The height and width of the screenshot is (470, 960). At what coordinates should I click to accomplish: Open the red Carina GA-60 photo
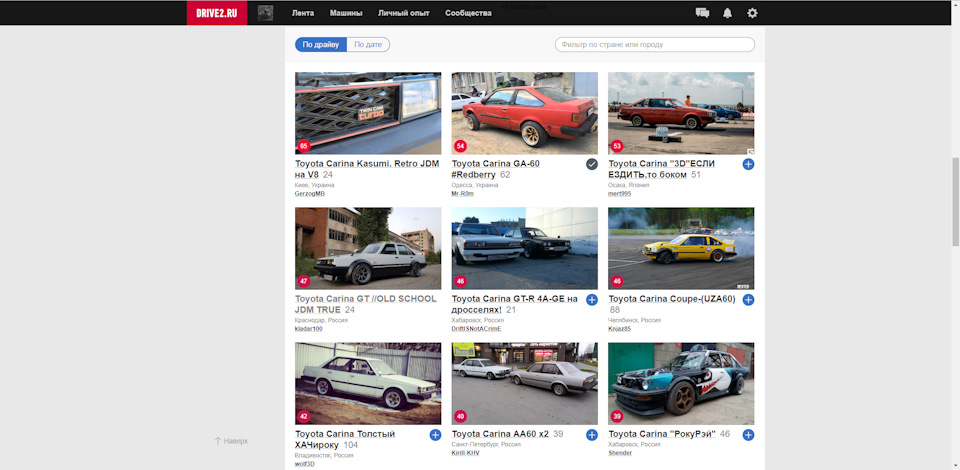(x=525, y=113)
